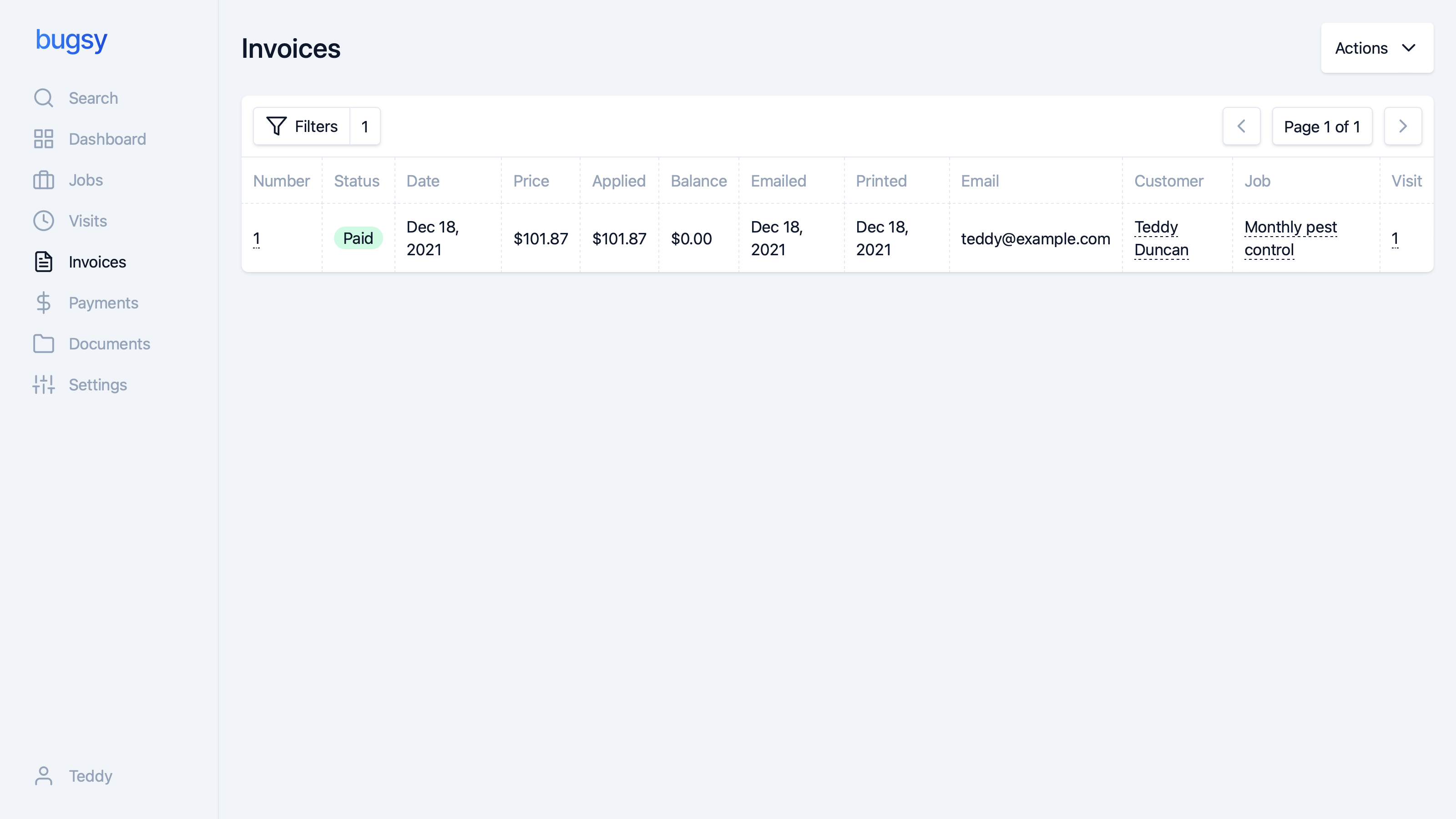Expand the Actions dropdown

pyautogui.click(x=1376, y=48)
